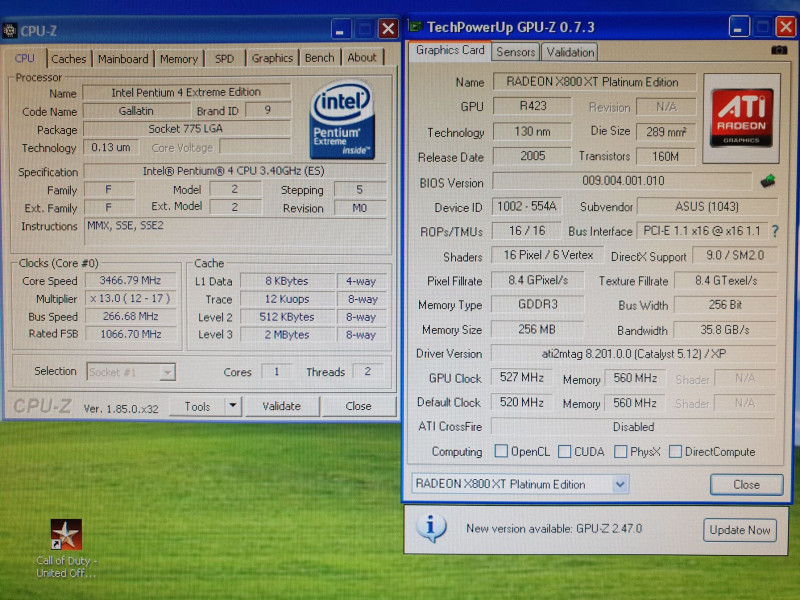Click the Code Name value Gallatin
Image resolution: width=800 pixels, height=600 pixels.
(x=136, y=111)
